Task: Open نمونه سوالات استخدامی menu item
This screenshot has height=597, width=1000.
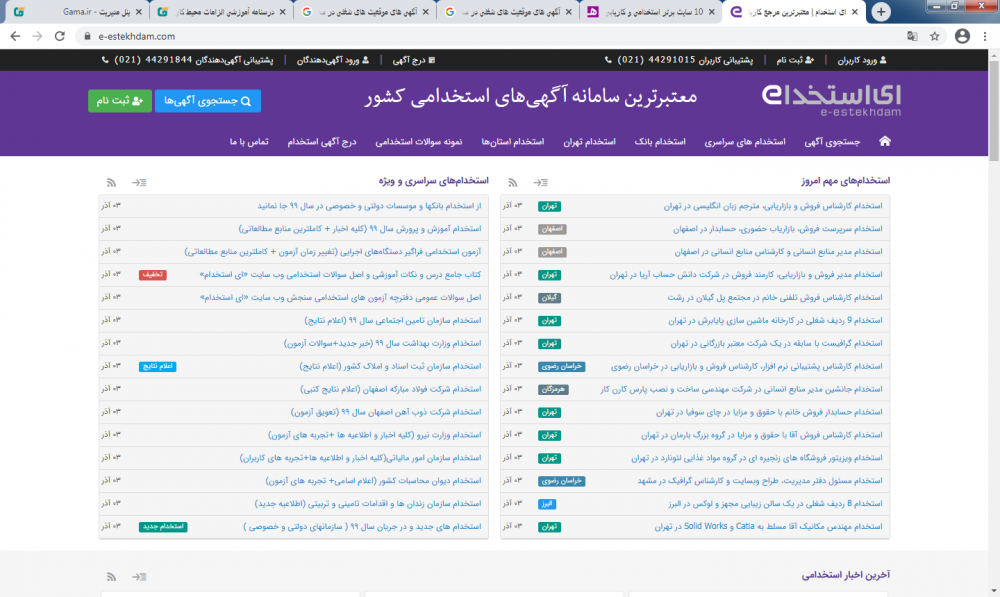Action: click(418, 142)
